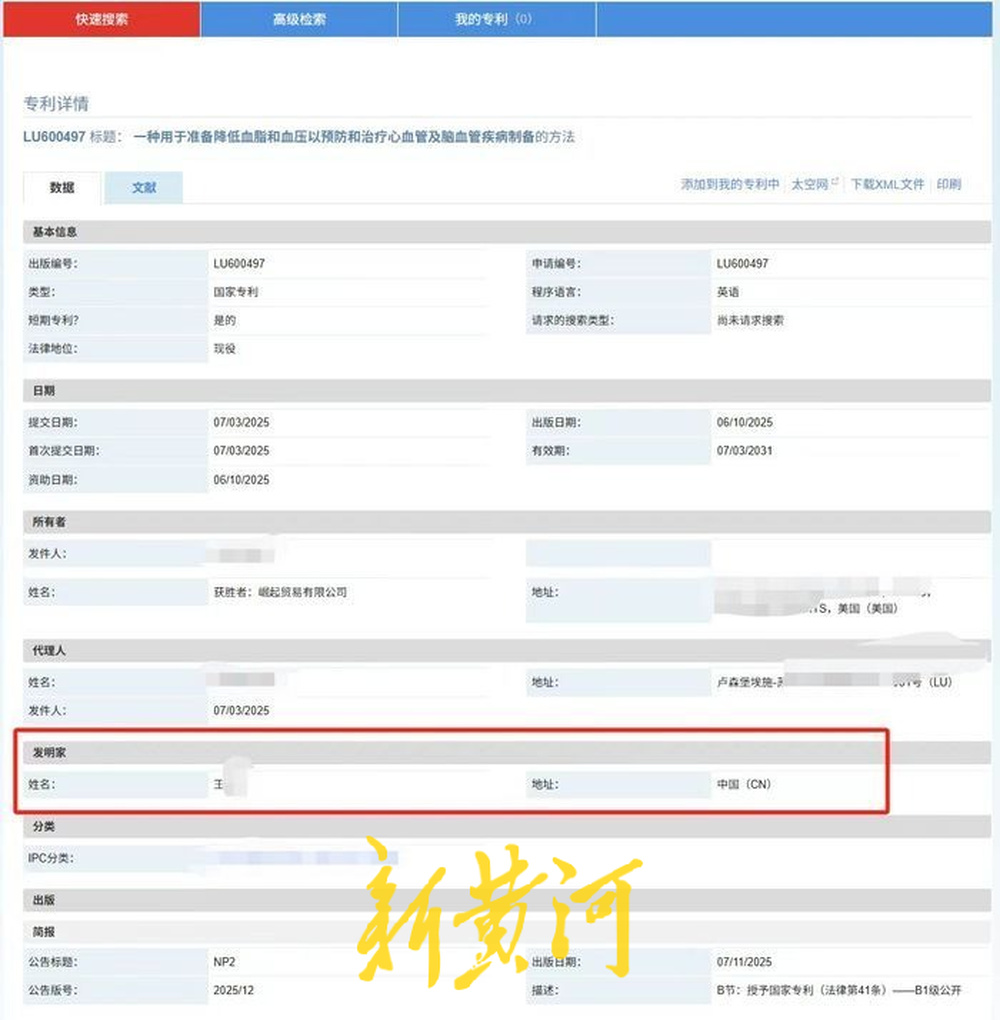1000x1020 pixels.
Task: Click 下载XML文件 link
Action: click(887, 185)
